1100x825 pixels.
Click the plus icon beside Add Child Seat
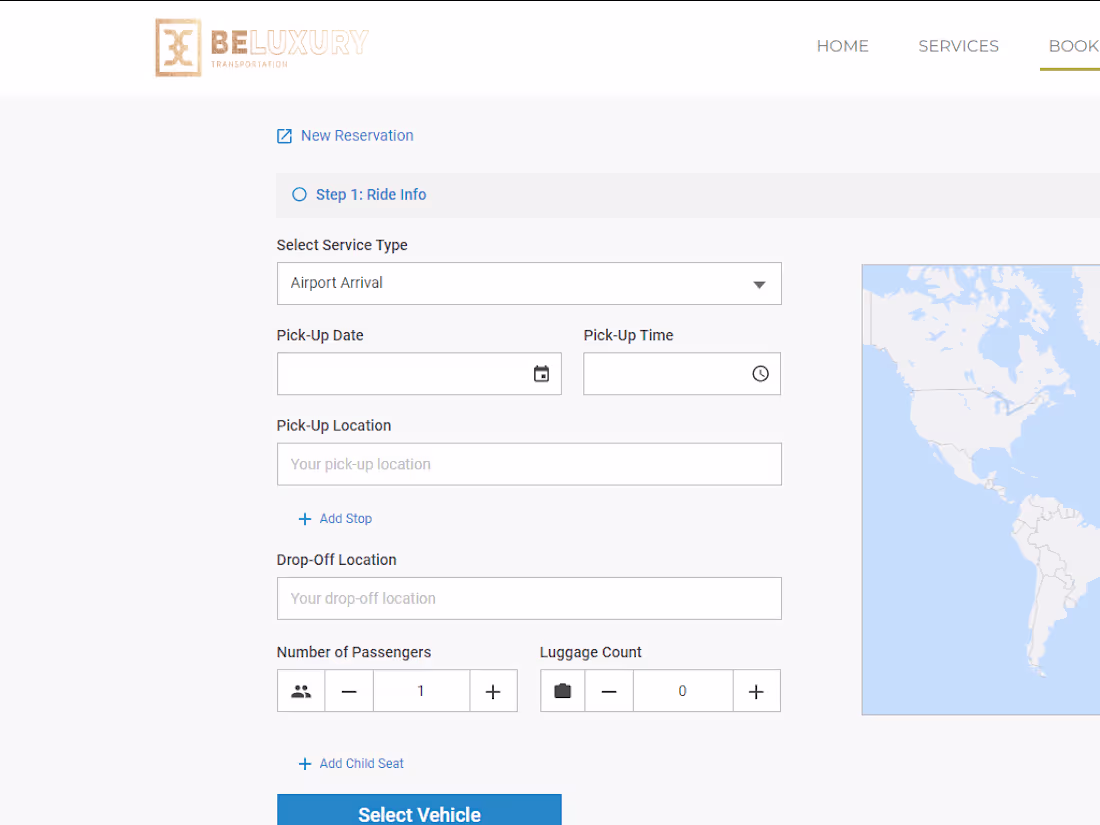coord(304,764)
